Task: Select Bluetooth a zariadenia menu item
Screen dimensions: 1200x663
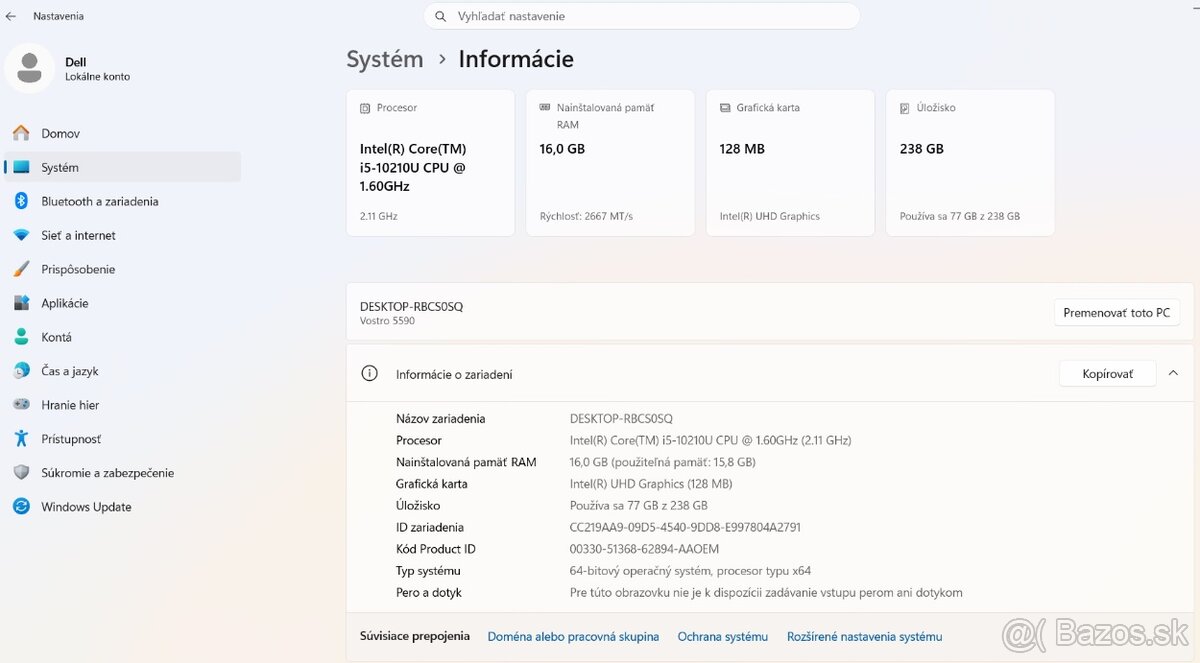Action: [123, 201]
